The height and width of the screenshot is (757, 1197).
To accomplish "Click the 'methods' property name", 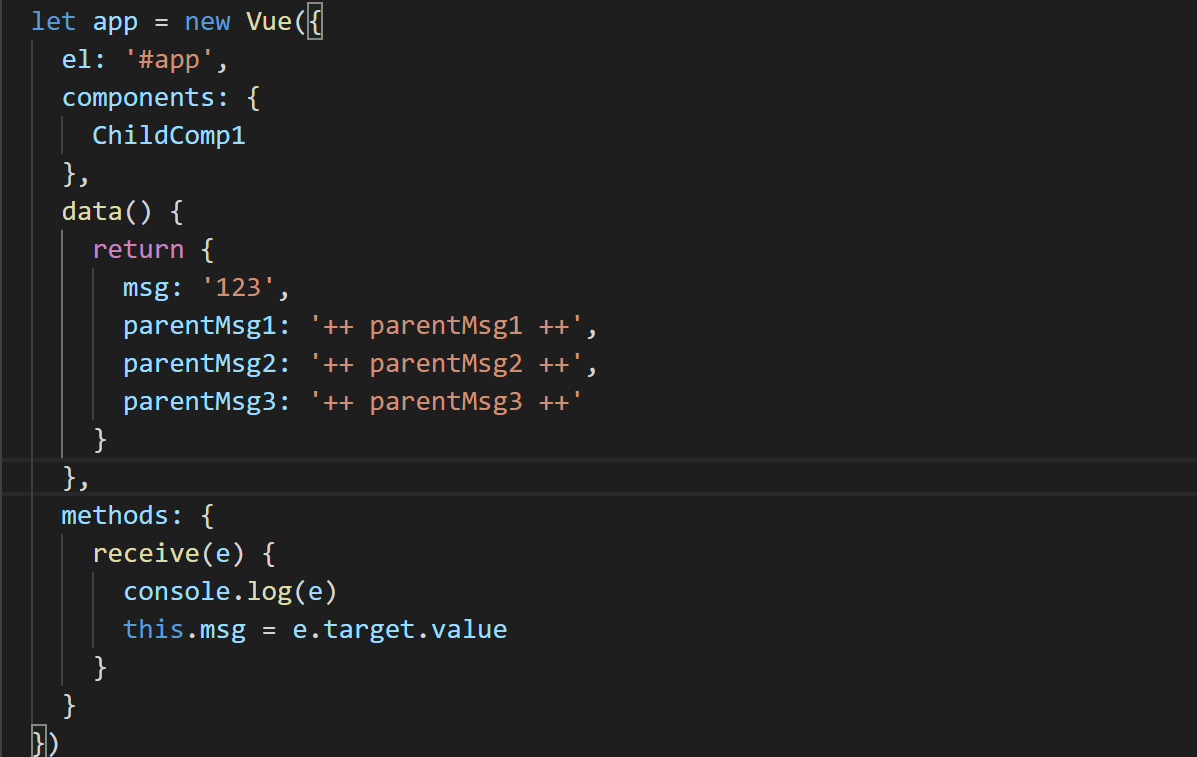I will click(115, 515).
